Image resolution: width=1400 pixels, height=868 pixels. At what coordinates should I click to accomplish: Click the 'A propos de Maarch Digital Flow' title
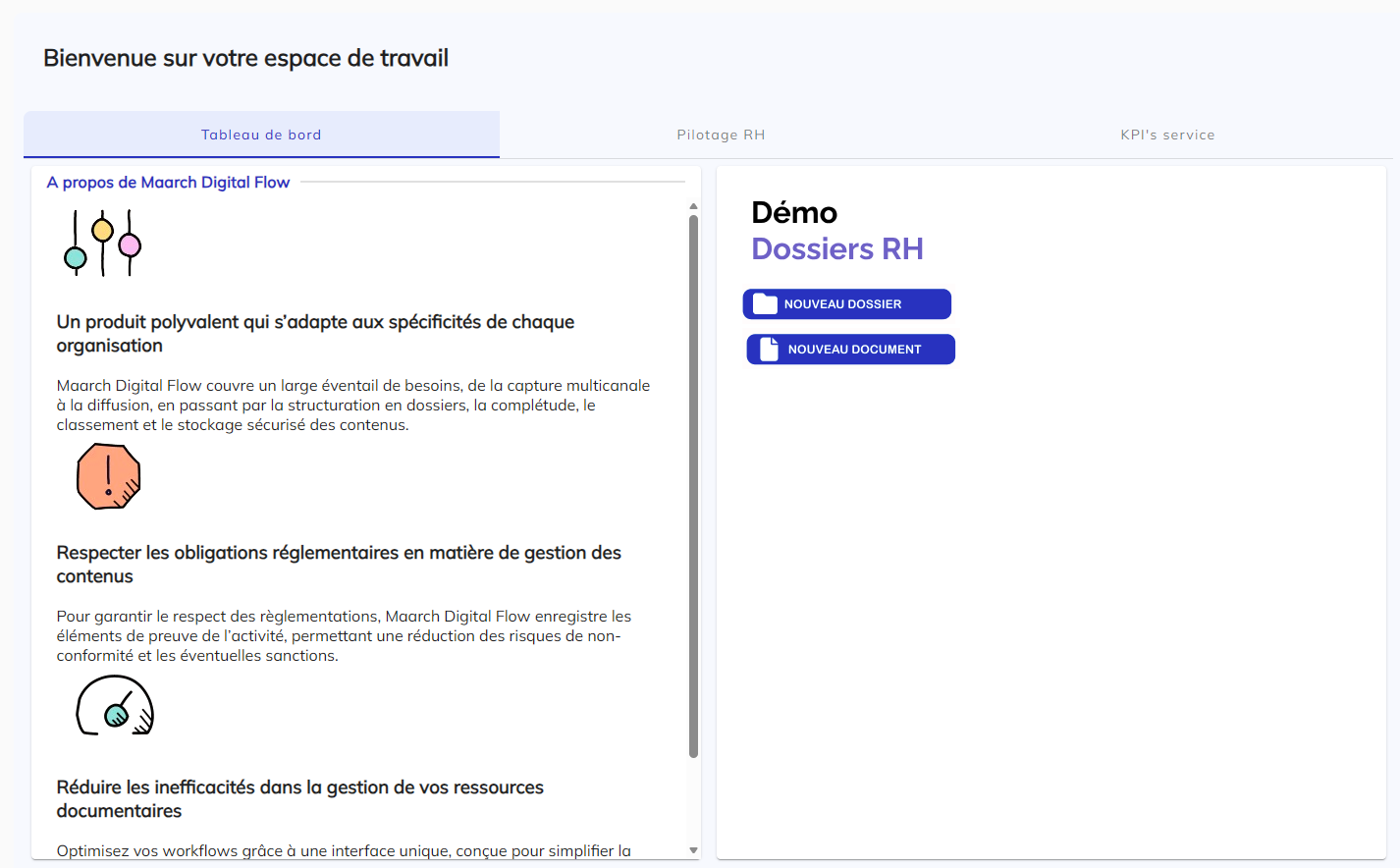click(x=168, y=183)
